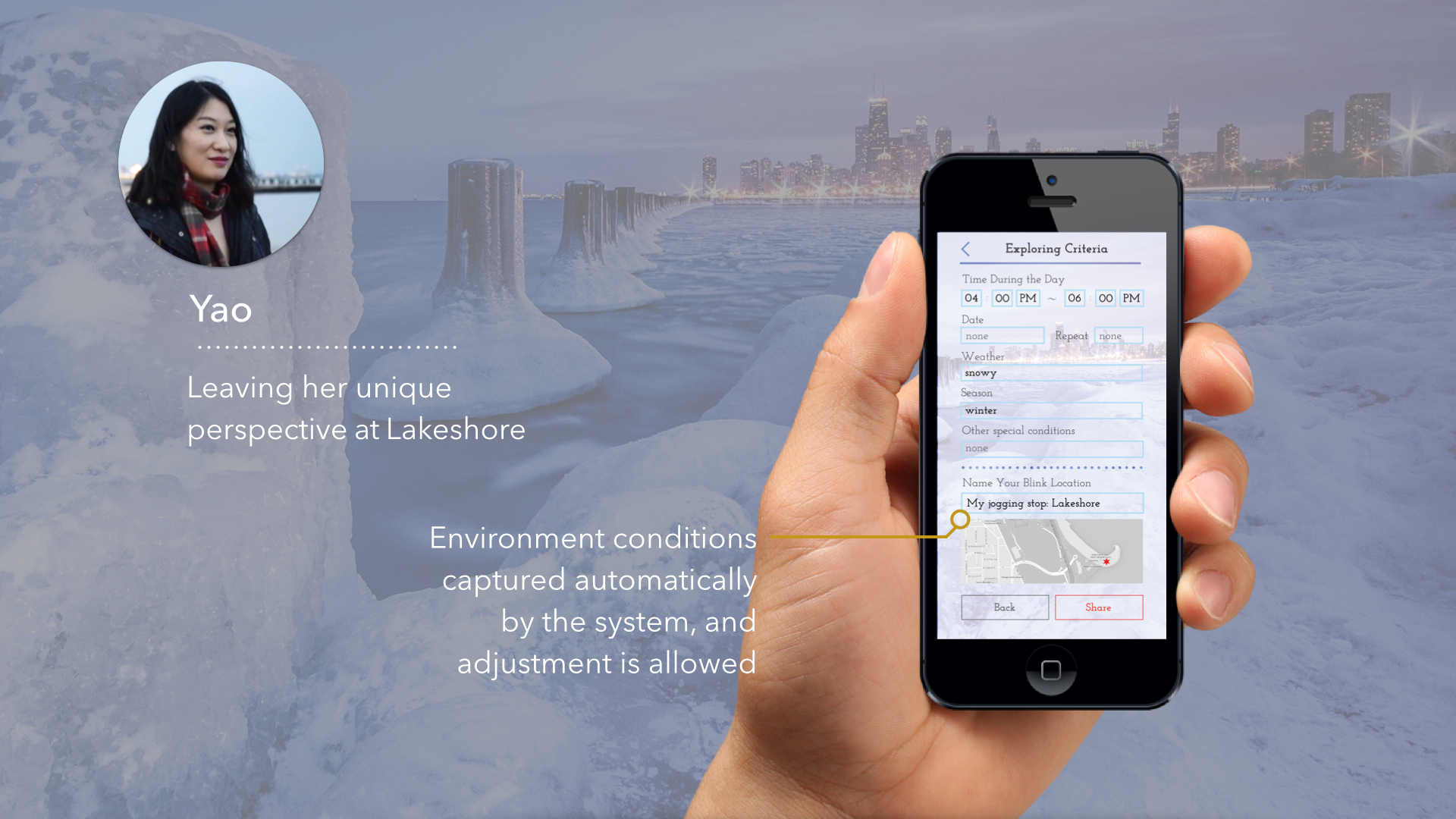Enable the Repeat date option
The image size is (1456, 819).
(x=1113, y=336)
